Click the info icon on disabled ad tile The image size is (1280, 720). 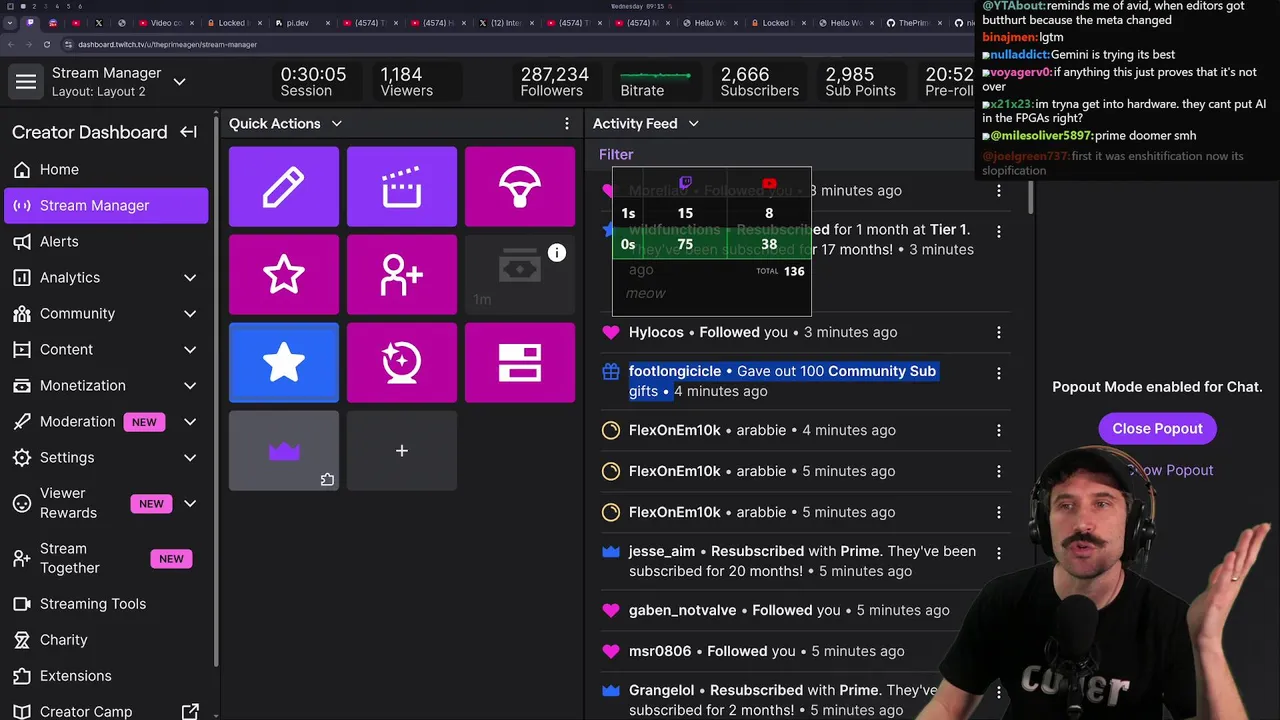point(557,253)
